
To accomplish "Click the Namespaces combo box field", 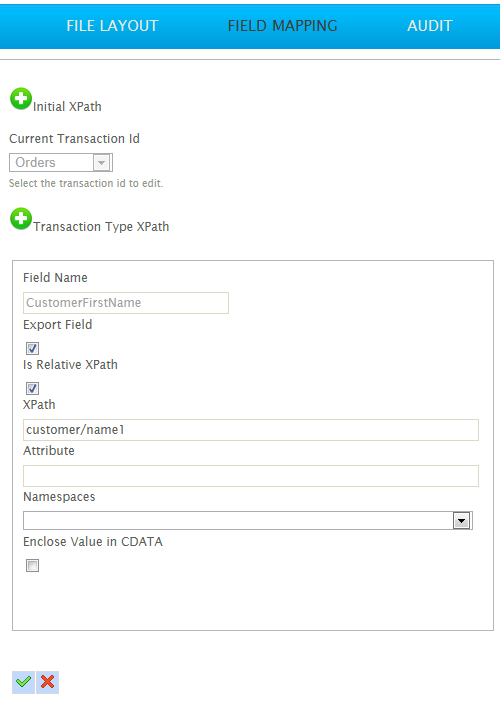I will point(248,521).
